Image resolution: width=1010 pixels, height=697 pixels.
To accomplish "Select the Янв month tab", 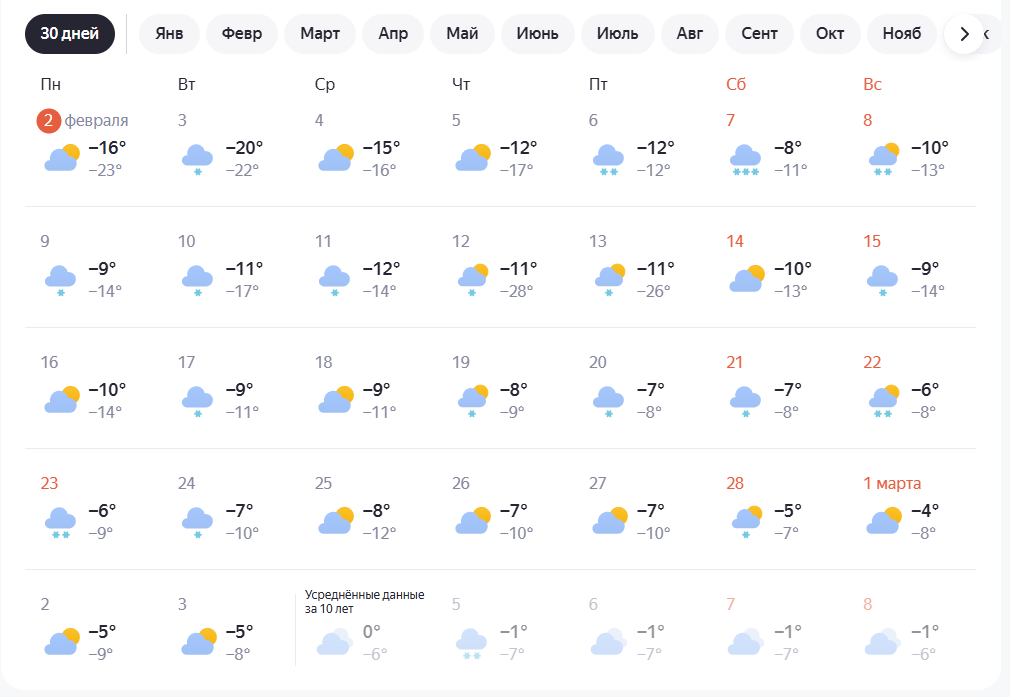I will point(170,34).
